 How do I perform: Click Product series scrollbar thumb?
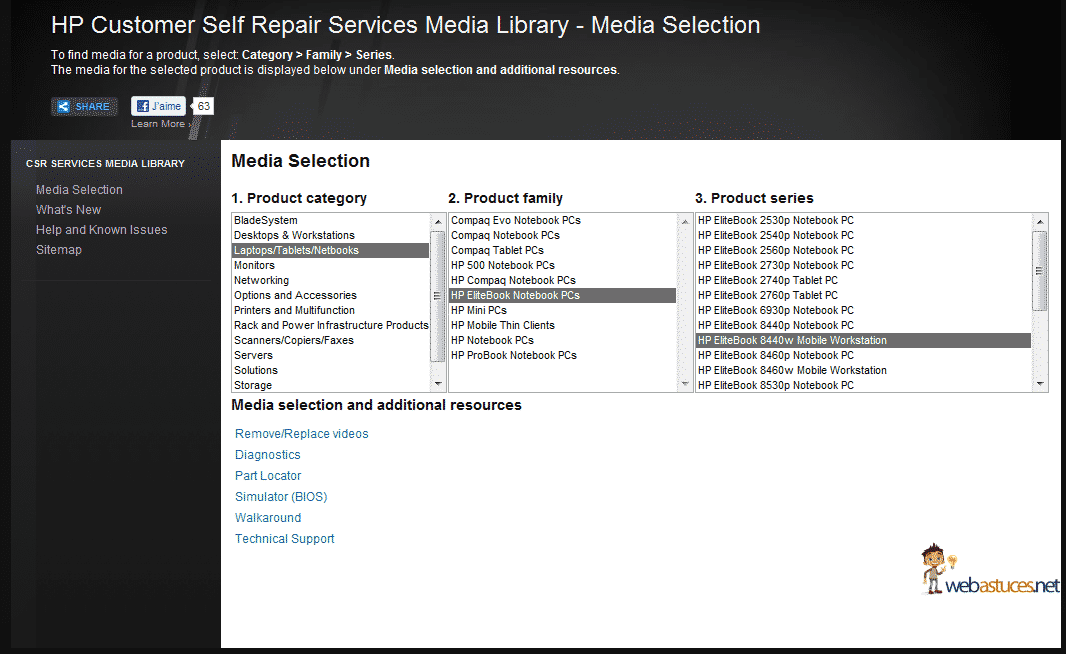[1039, 271]
